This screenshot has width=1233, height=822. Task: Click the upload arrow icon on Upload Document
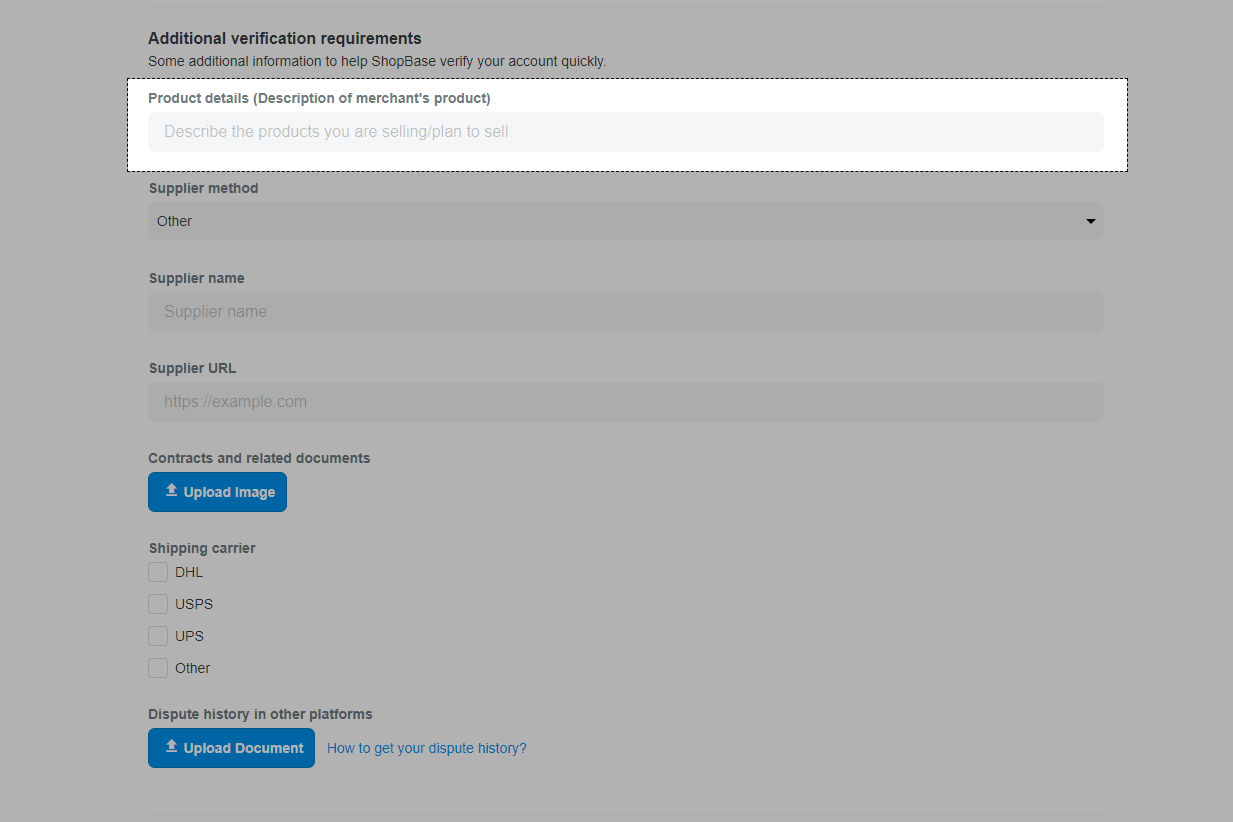[x=171, y=747]
